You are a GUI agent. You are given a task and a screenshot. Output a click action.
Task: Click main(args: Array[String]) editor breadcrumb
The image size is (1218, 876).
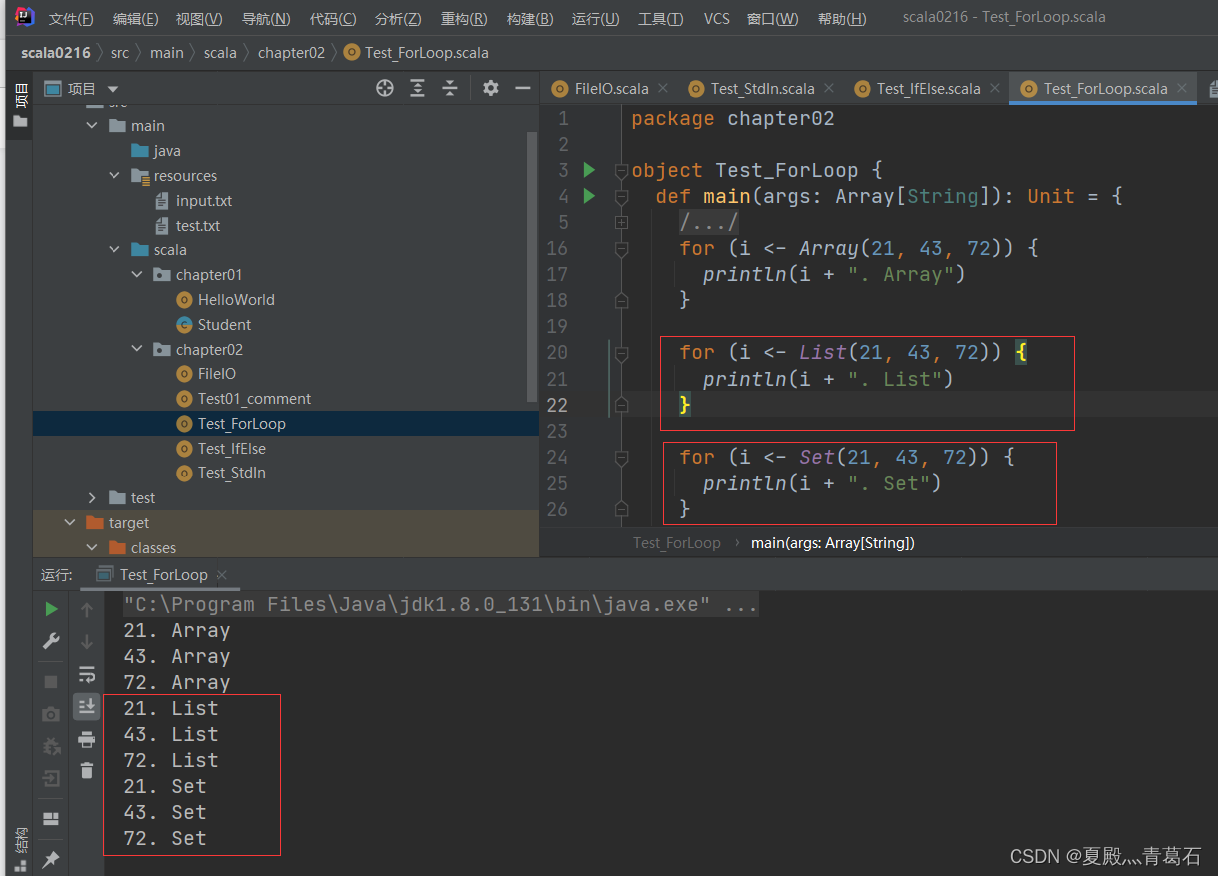click(x=833, y=543)
